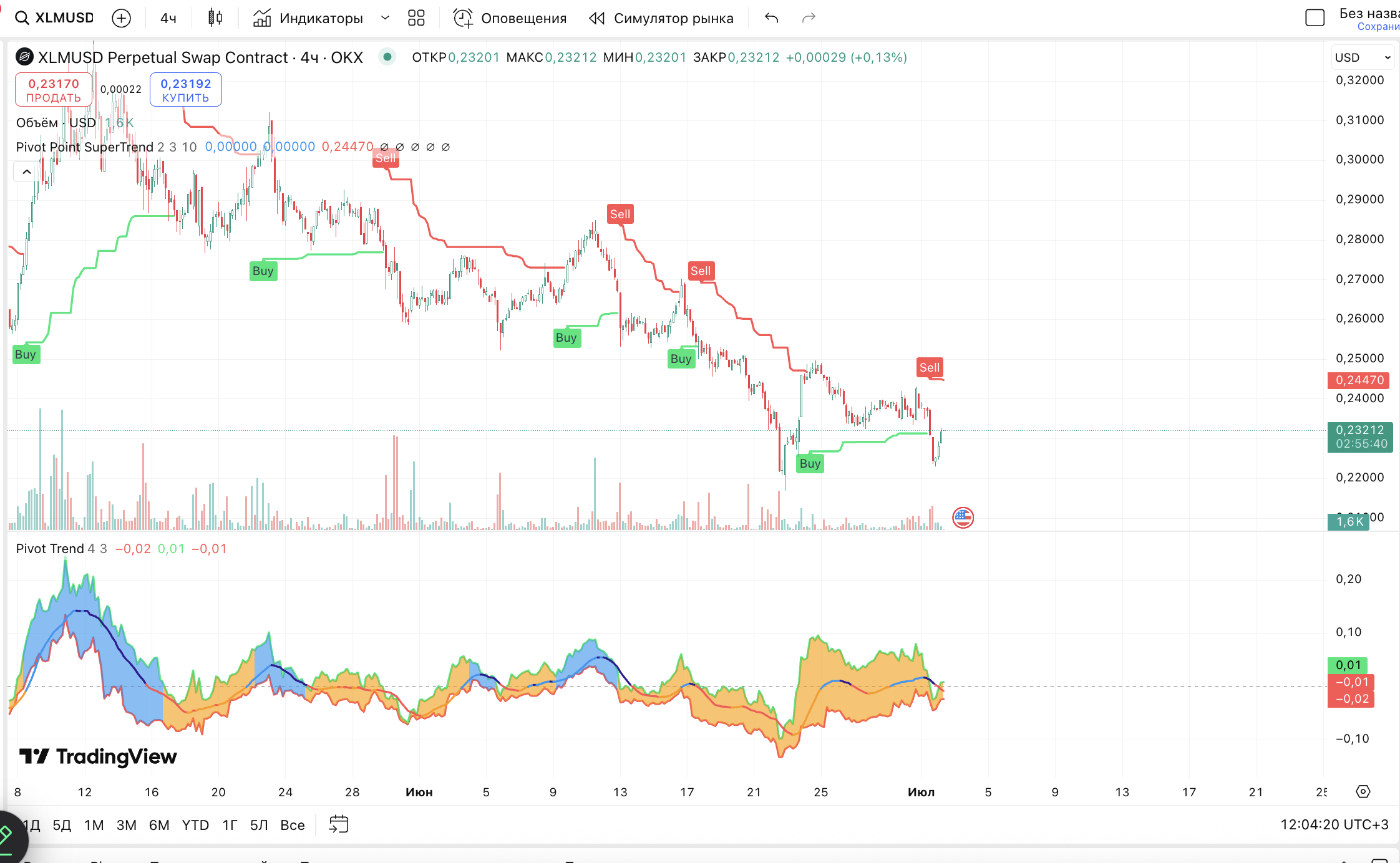Expand the indicators favorites chevron

point(385,18)
